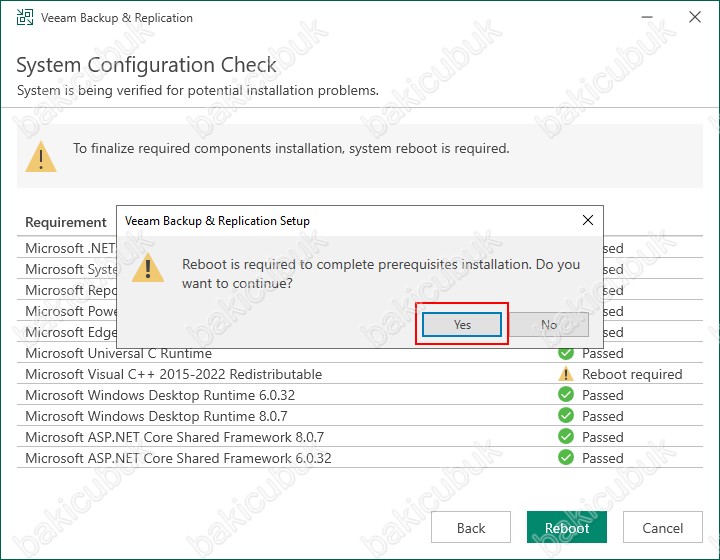This screenshot has width=720, height=560.
Task: Click the System Configuration Check heading
Action: point(146,65)
